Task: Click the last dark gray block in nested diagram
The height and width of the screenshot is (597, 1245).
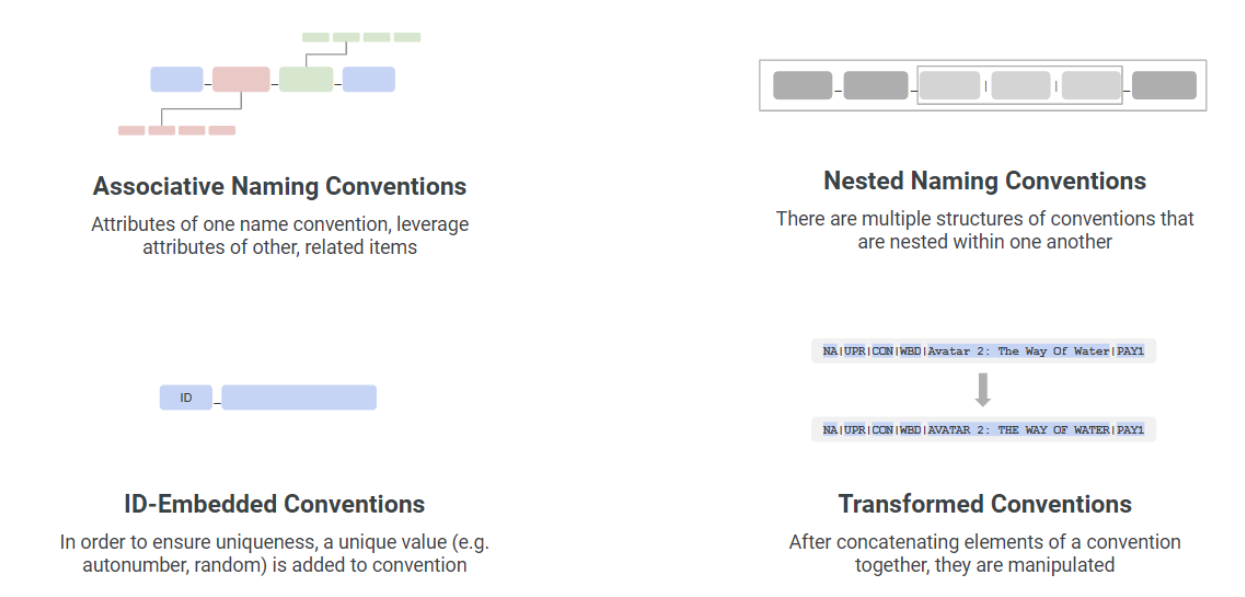Action: (1164, 86)
